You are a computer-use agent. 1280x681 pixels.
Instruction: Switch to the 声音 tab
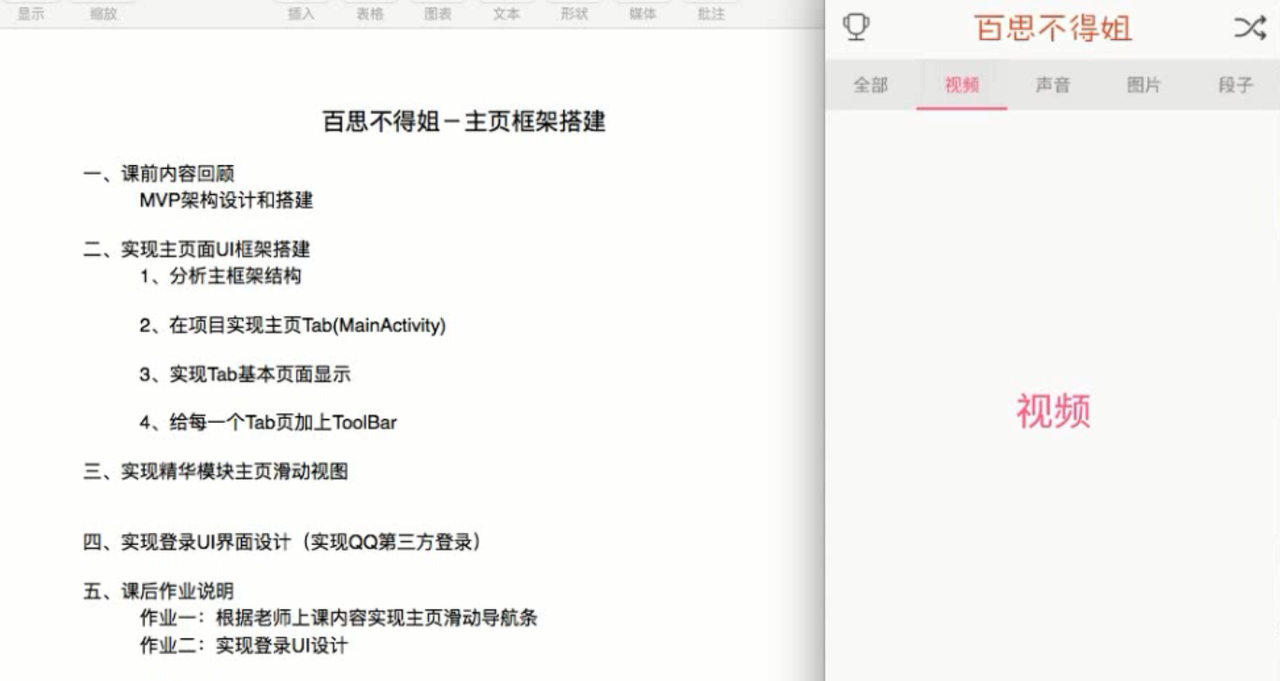pyautogui.click(x=1052, y=85)
